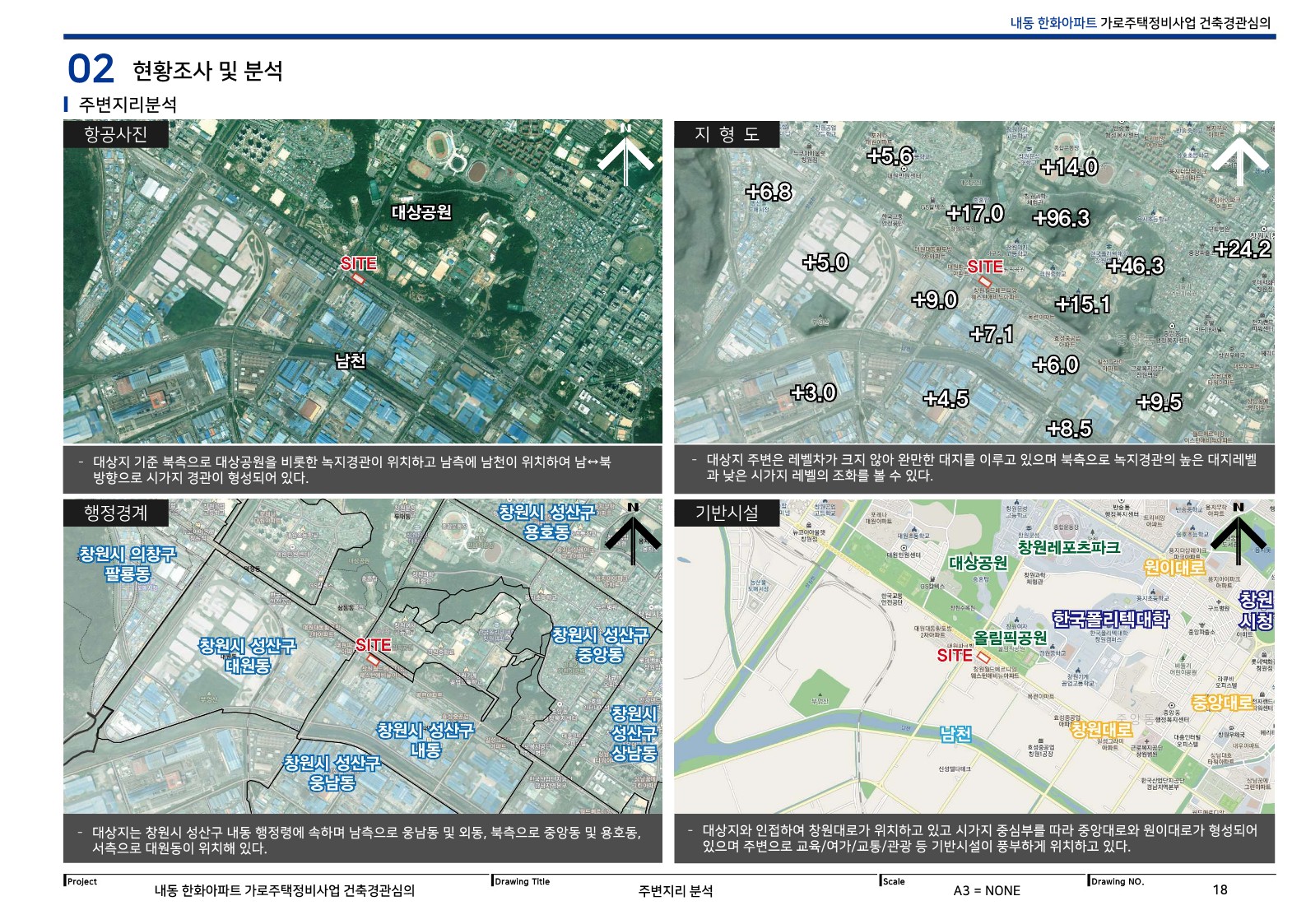Select the 행정경계 panel title label

pyautogui.click(x=116, y=513)
